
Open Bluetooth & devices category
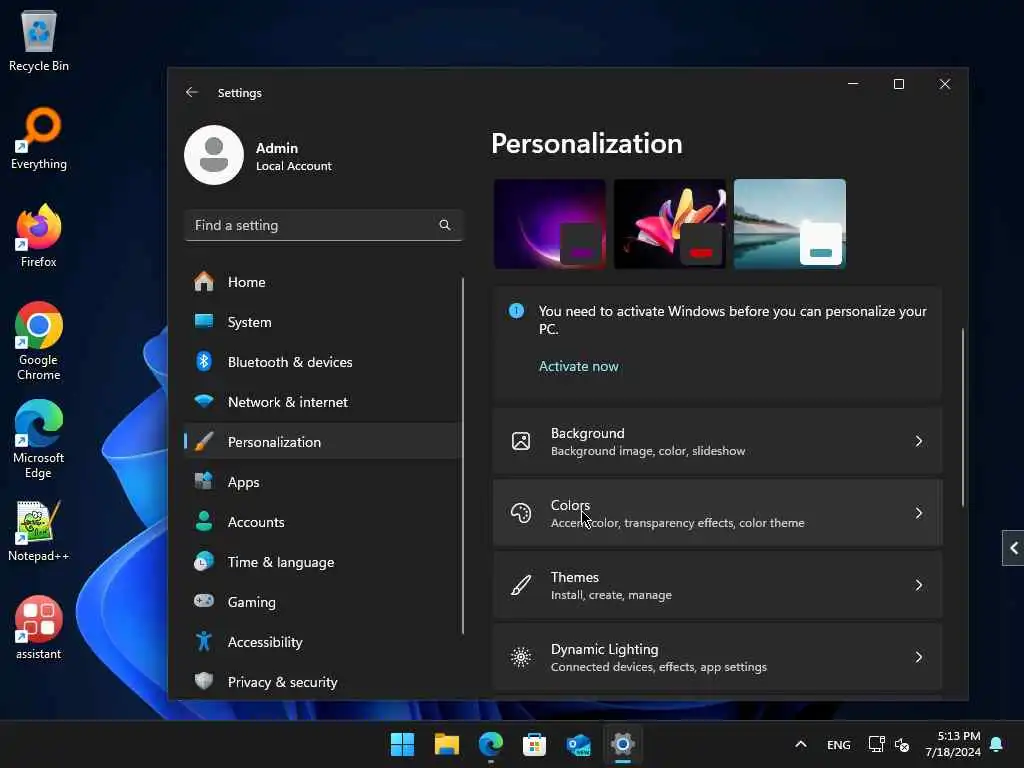pyautogui.click(x=323, y=362)
